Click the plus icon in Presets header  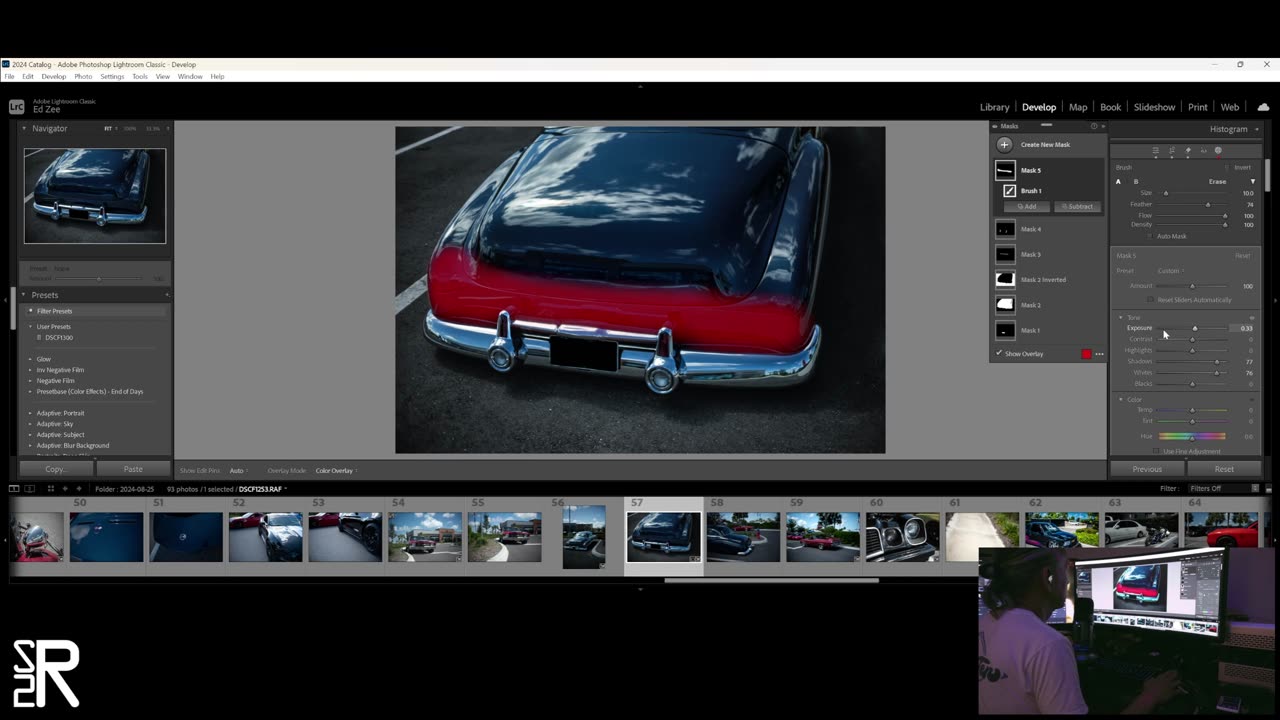click(167, 295)
